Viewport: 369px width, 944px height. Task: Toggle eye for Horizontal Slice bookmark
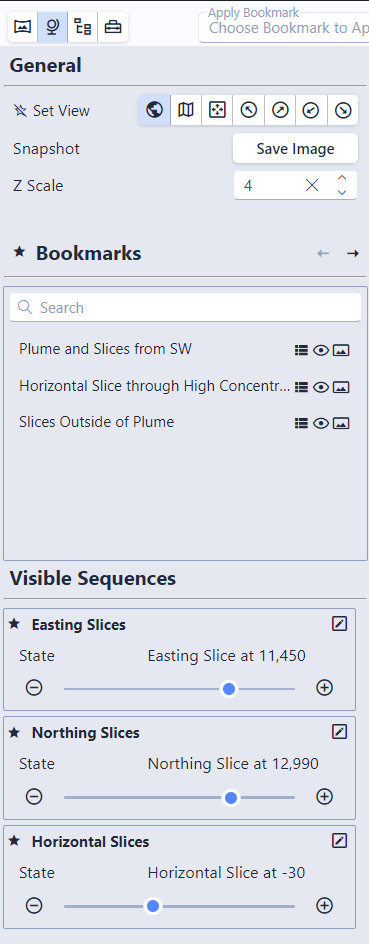tap(321, 387)
